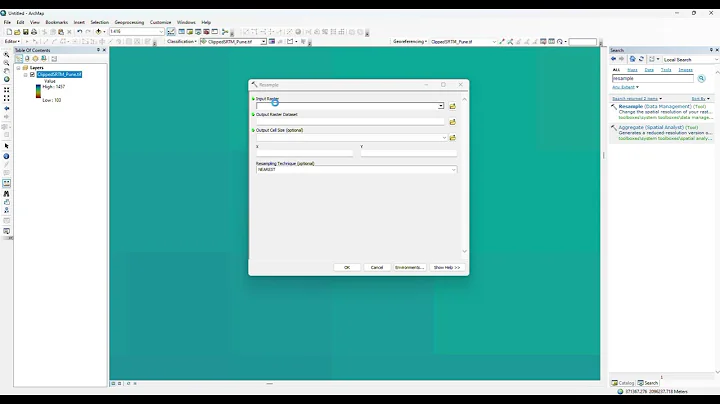Open the Geoprocessing menu
The height and width of the screenshot is (404, 720).
point(129,22)
